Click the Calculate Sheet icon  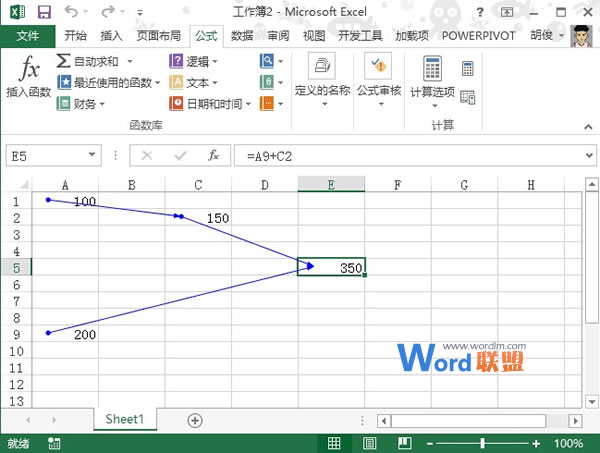[468, 97]
